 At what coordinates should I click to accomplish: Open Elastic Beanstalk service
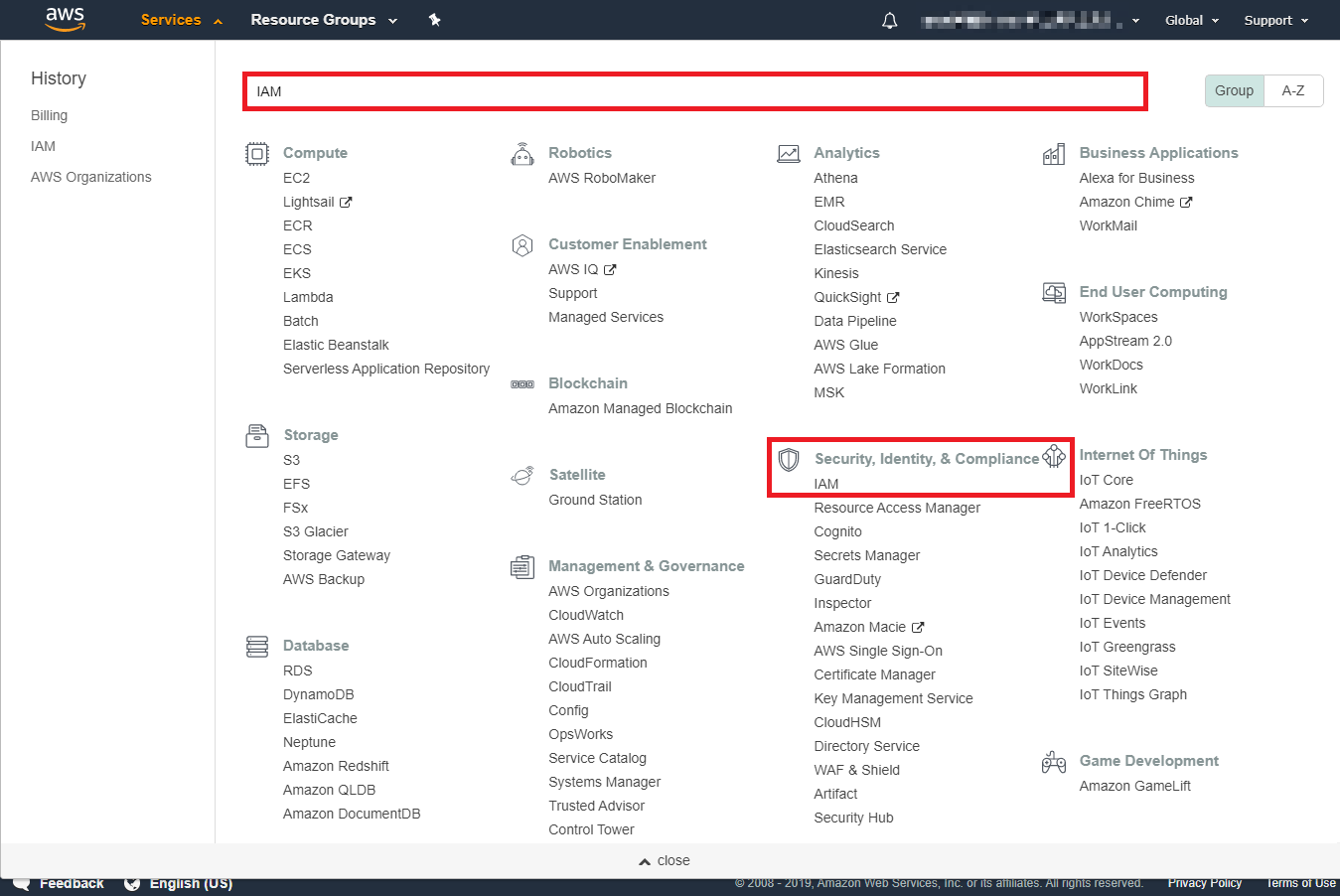coord(336,345)
